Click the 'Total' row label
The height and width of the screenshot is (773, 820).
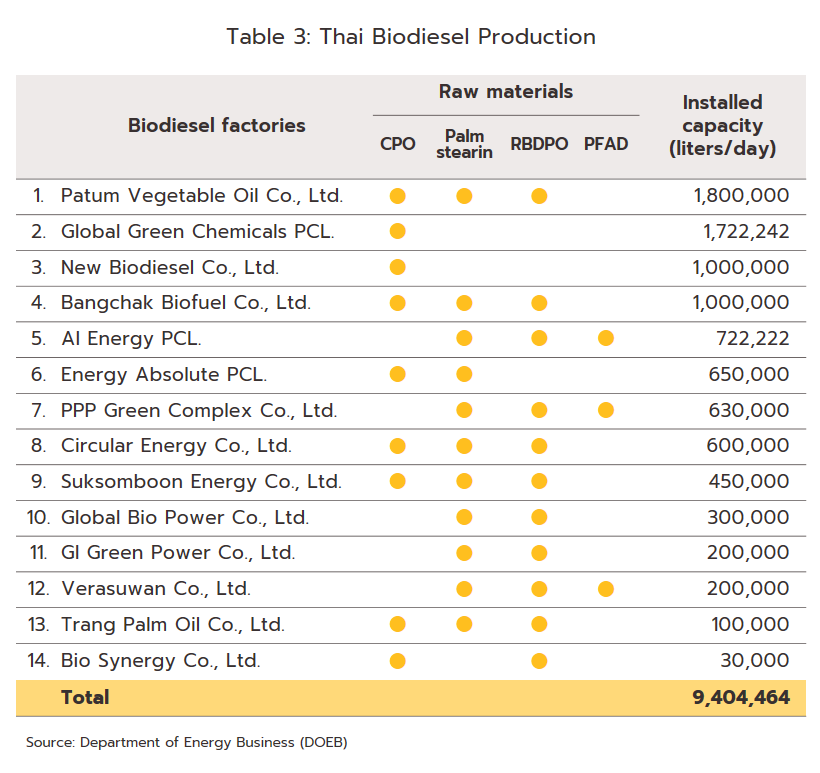tap(85, 698)
